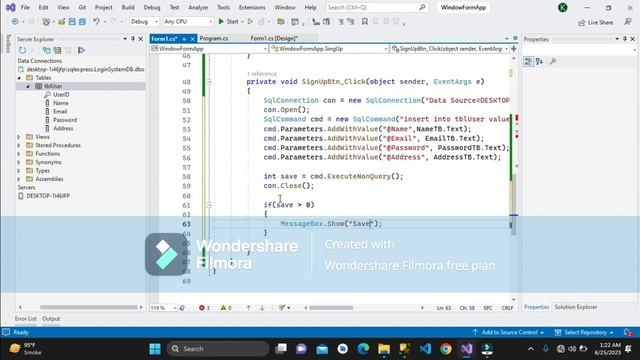Go to previous issue up arrow
The image size is (640, 360).
(248, 308)
